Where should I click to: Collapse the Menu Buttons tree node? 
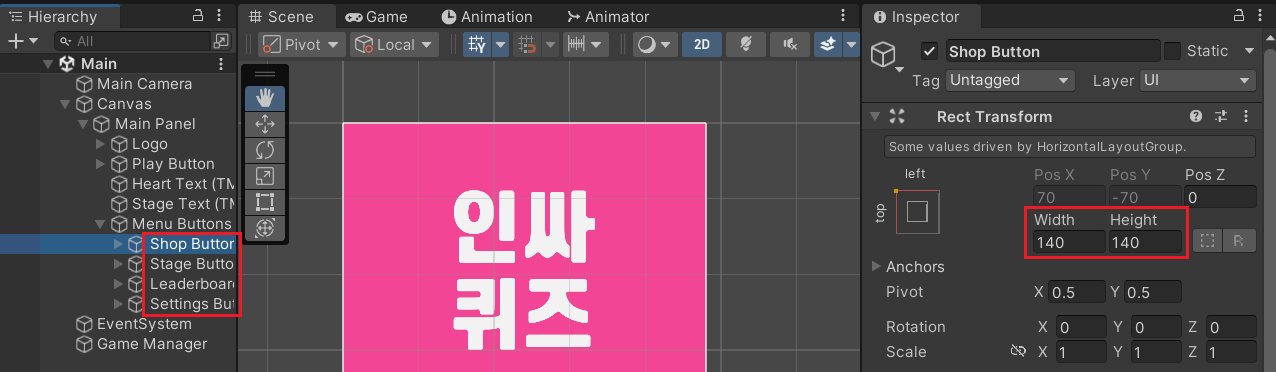[100, 224]
